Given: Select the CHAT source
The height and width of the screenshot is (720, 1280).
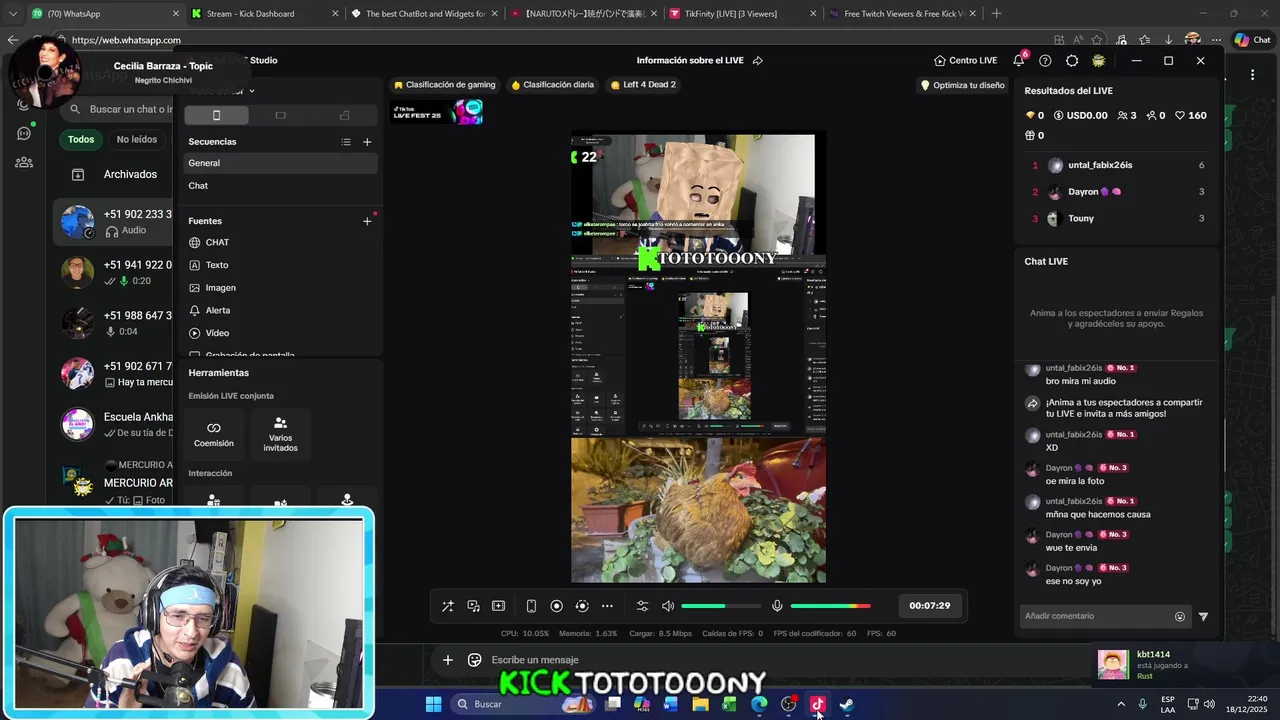Looking at the screenshot, I should pyautogui.click(x=280, y=242).
